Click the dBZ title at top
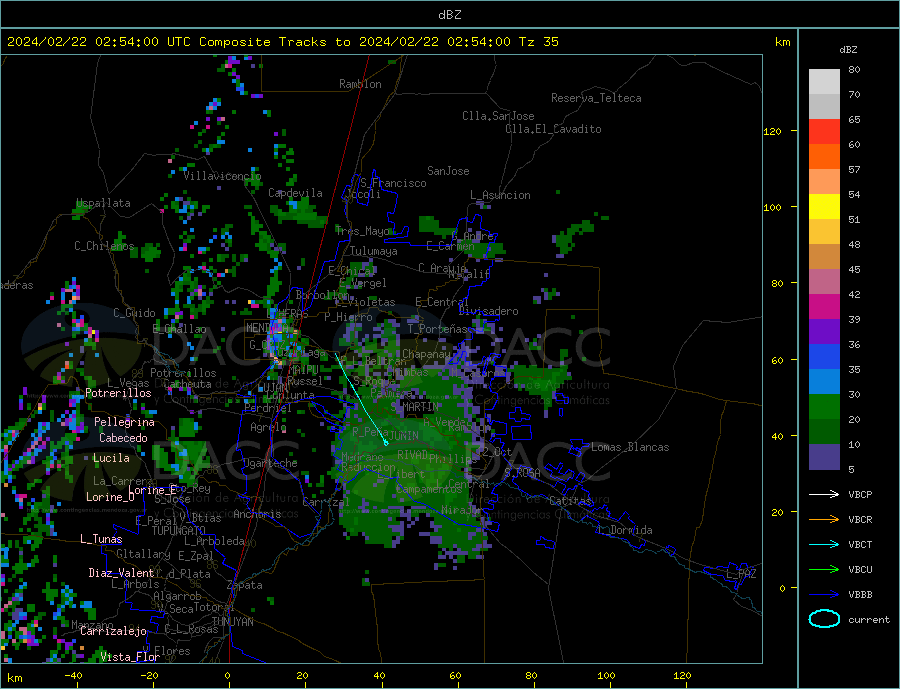 449,15
